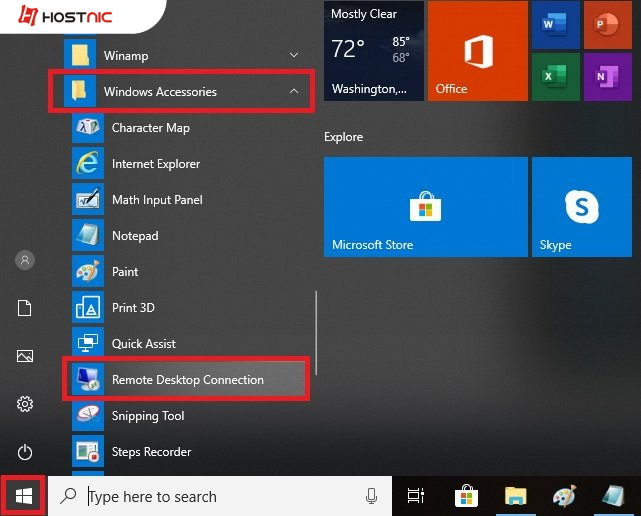Image resolution: width=641 pixels, height=516 pixels.
Task: Open Task View on taskbar
Action: tap(416, 496)
